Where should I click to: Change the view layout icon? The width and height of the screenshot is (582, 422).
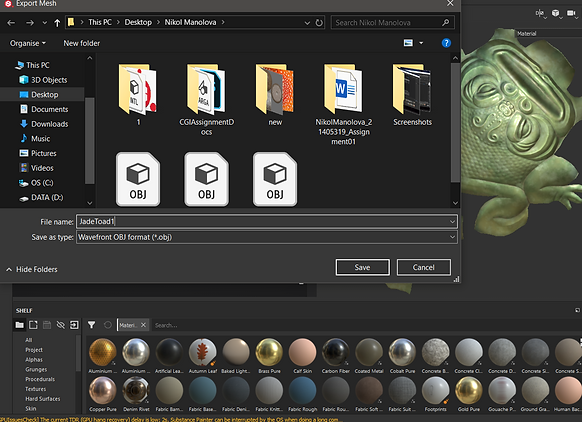[x=408, y=43]
